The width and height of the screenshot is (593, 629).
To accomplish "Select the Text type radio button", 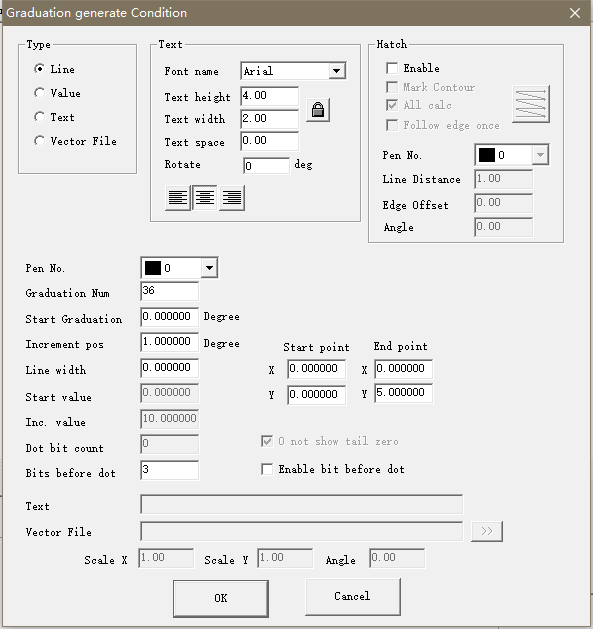I will [x=39, y=117].
